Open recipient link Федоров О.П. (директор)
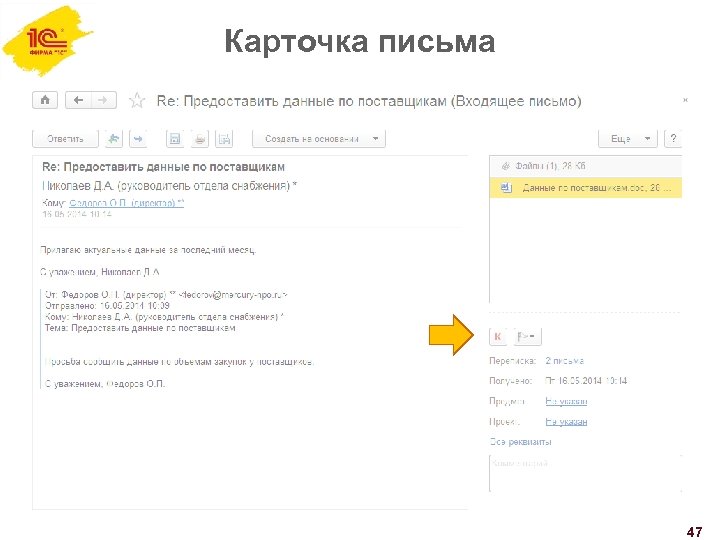Viewport: 720px width, 540px height. 127,203
